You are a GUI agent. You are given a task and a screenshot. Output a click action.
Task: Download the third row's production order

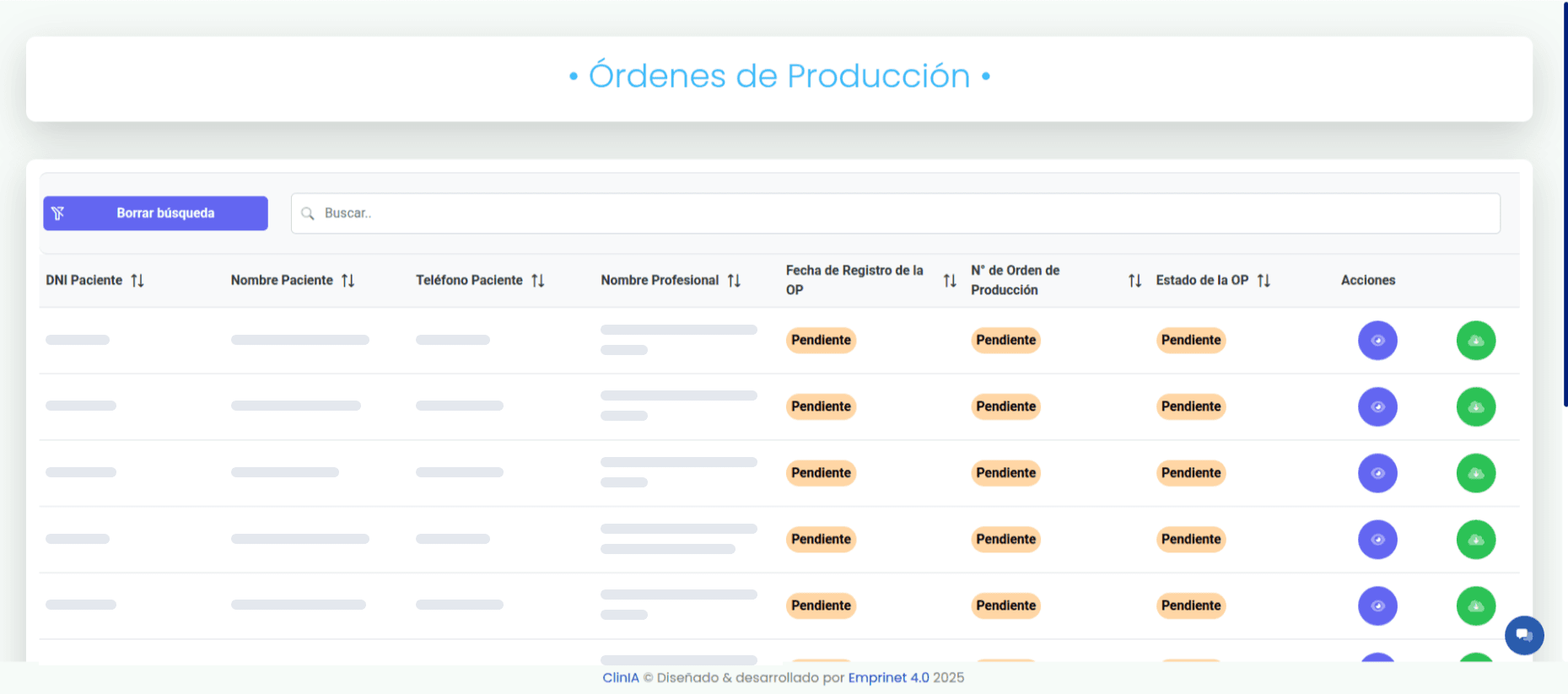coord(1476,473)
